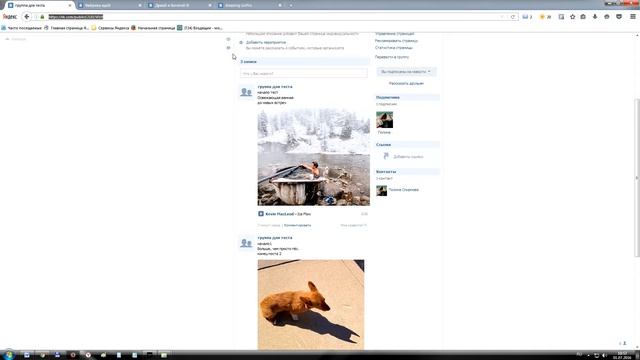Image resolution: width=640 pixels, height=360 pixels.
Task: Click the taskbar clock and date
Action: tap(622, 355)
